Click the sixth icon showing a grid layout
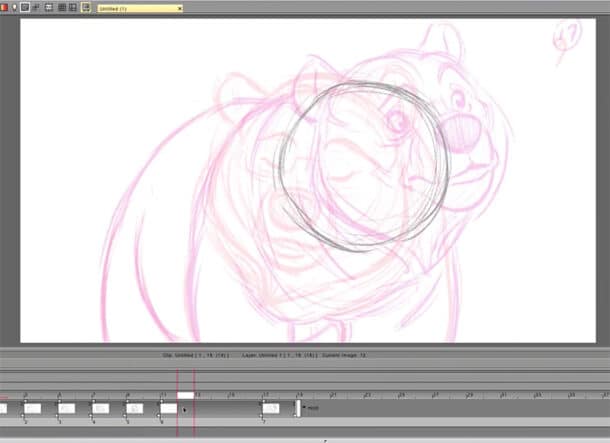The image size is (610, 443). [61, 7]
